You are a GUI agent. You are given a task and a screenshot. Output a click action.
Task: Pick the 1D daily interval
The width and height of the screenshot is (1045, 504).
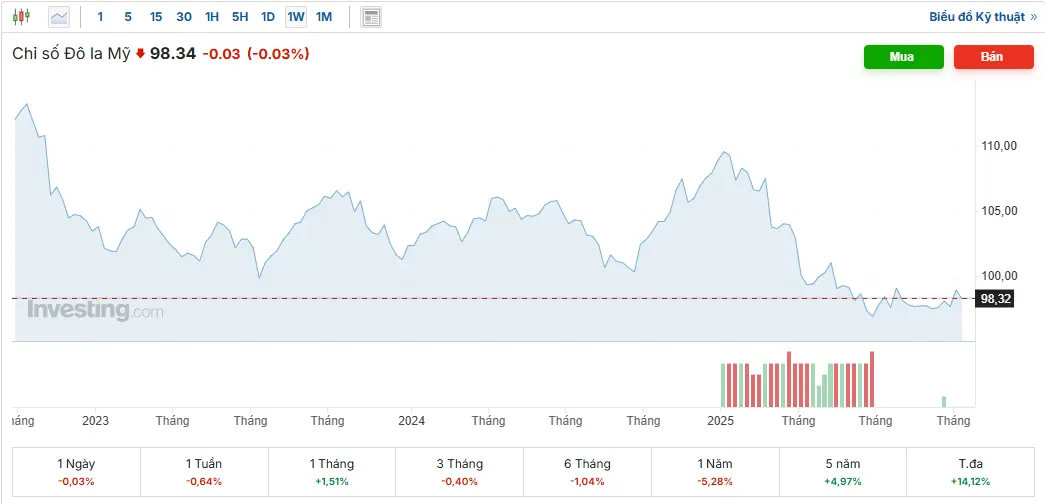click(x=268, y=17)
